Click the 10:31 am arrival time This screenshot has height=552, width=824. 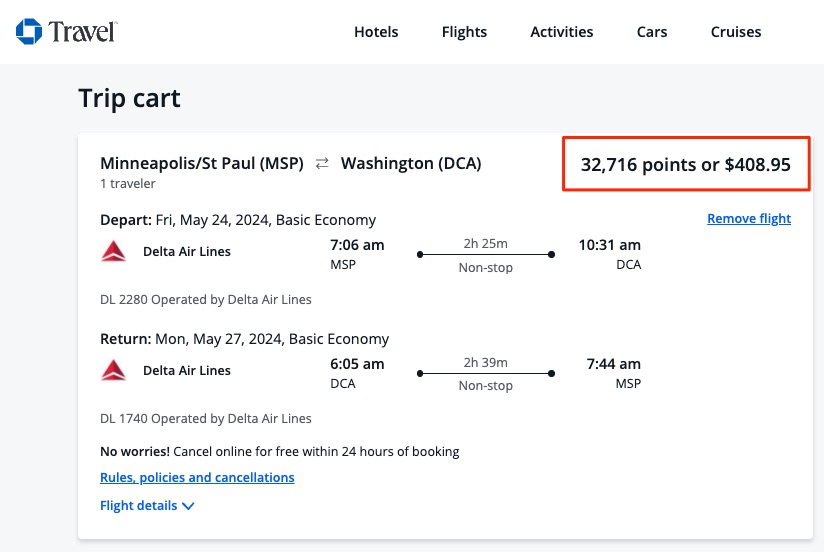[610, 245]
